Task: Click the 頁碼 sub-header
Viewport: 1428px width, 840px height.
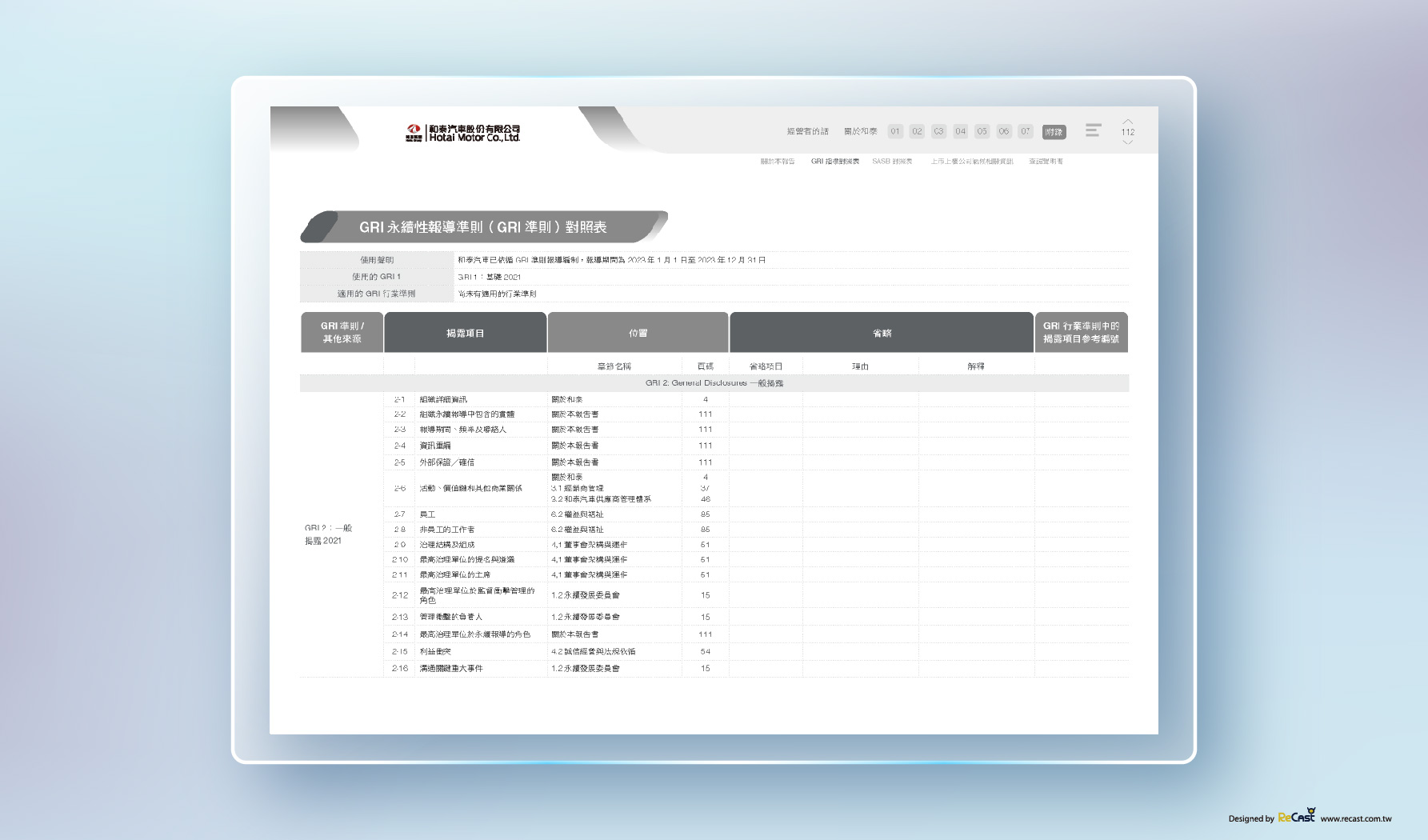Action: (x=705, y=366)
